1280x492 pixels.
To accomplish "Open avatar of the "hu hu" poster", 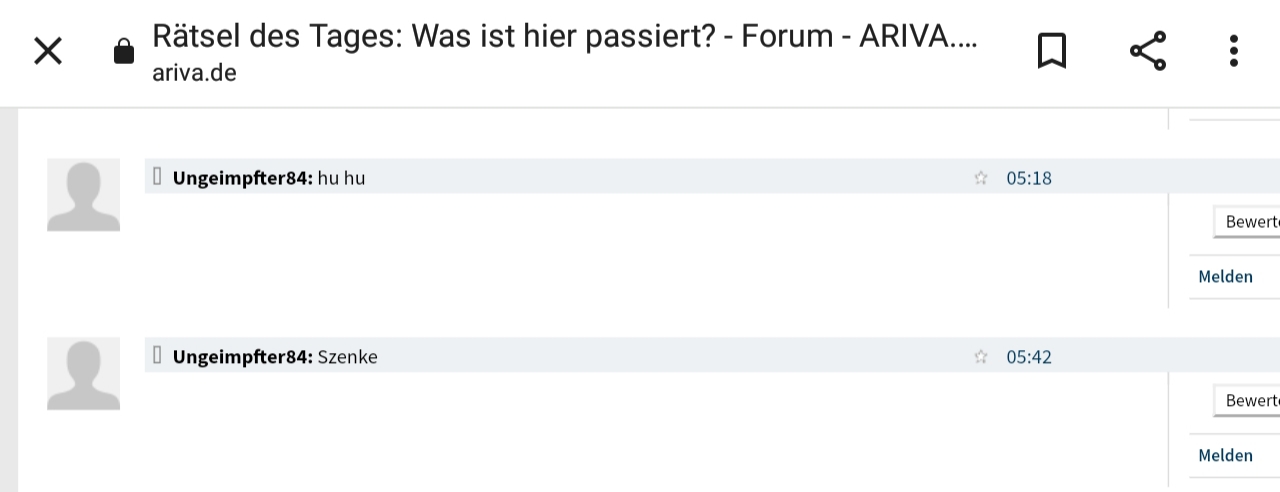I will (x=83, y=195).
